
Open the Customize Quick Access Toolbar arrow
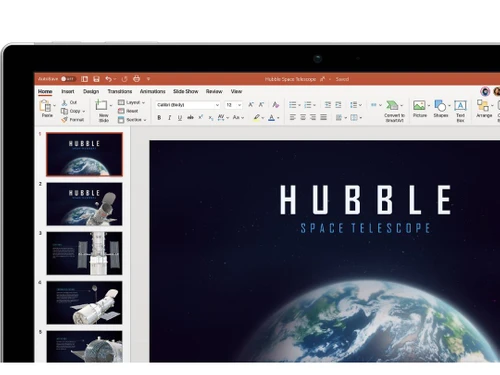click(x=148, y=79)
